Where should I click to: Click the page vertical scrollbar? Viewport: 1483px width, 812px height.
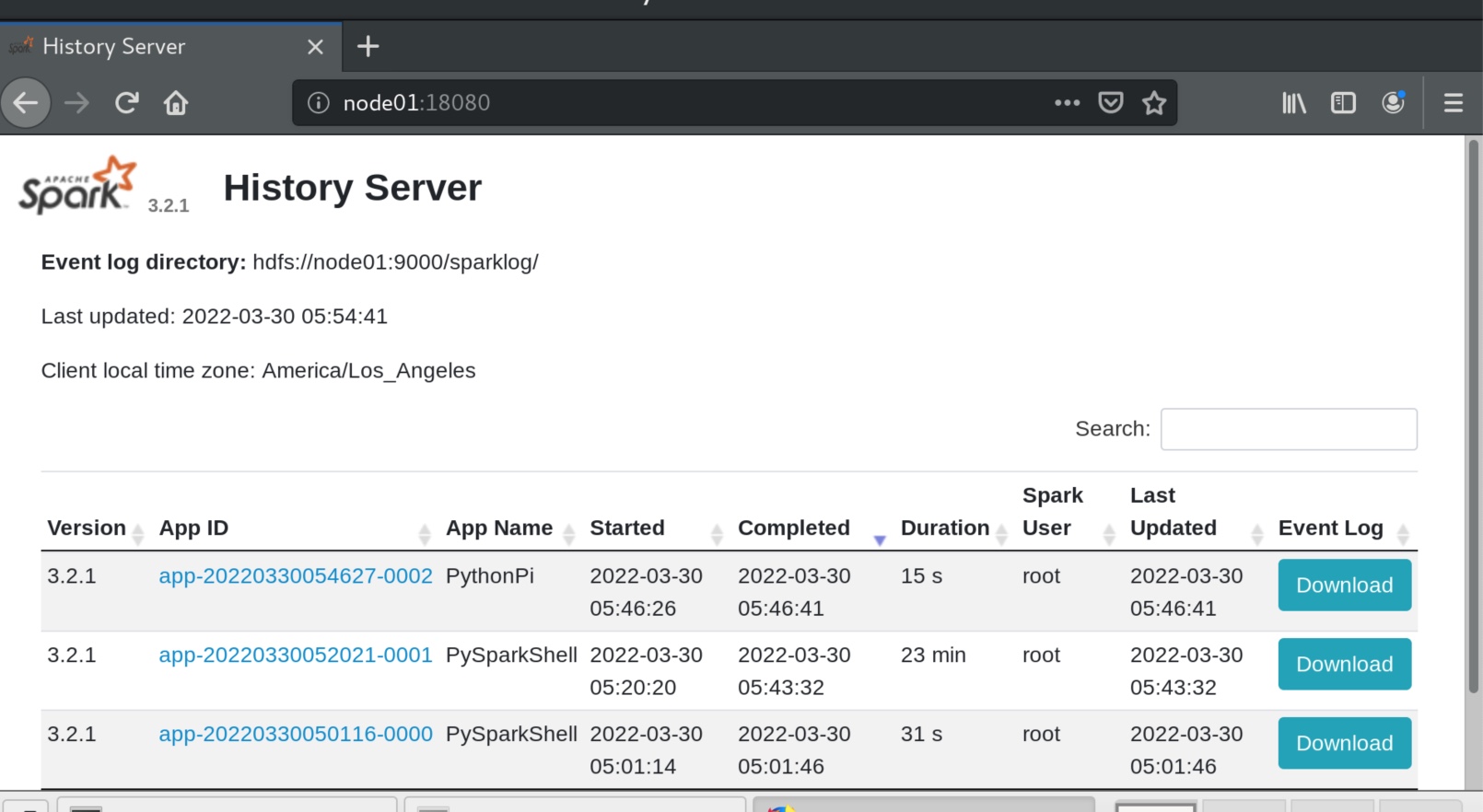[x=1474, y=414]
